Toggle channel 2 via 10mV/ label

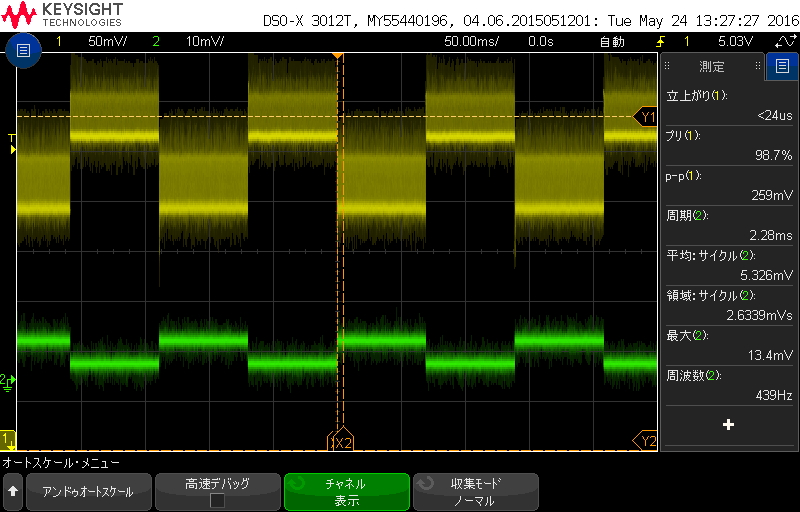point(204,42)
